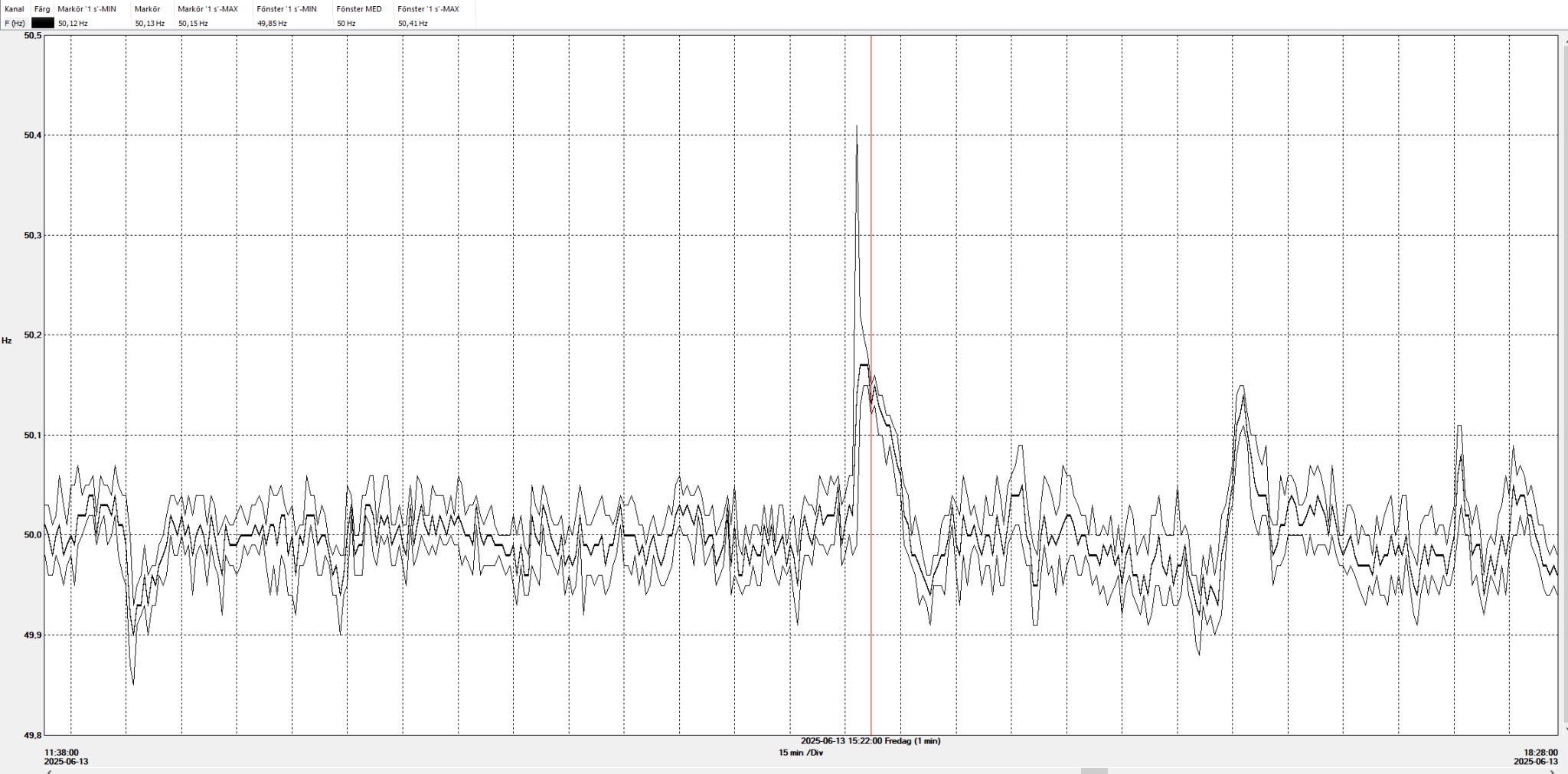
Task: Click the black color swatch for F (Hz)
Action: click(42, 23)
